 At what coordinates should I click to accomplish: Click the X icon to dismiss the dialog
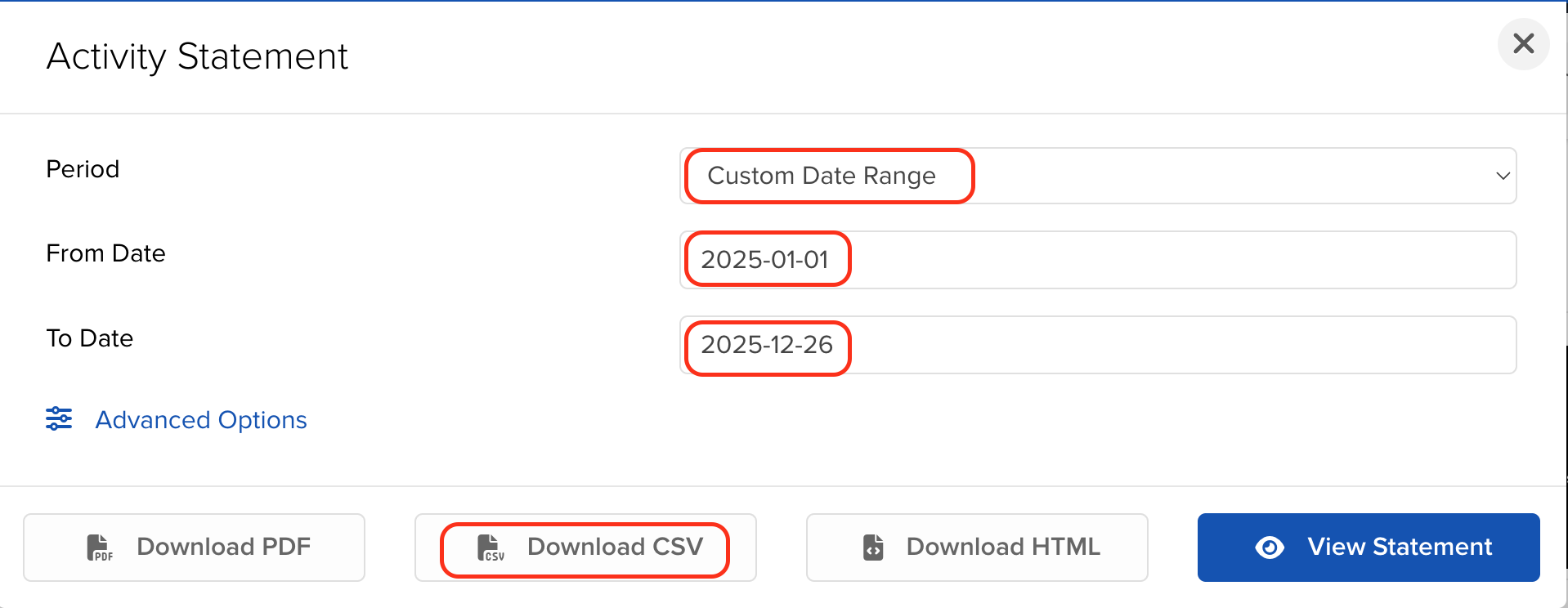pos(1522,44)
